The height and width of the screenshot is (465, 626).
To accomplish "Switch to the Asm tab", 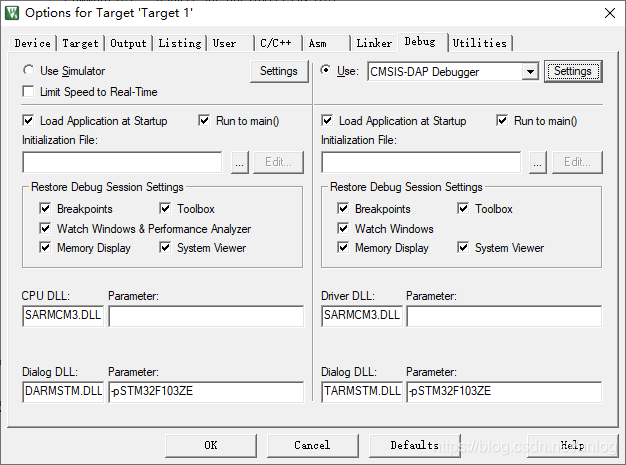I will (326, 43).
